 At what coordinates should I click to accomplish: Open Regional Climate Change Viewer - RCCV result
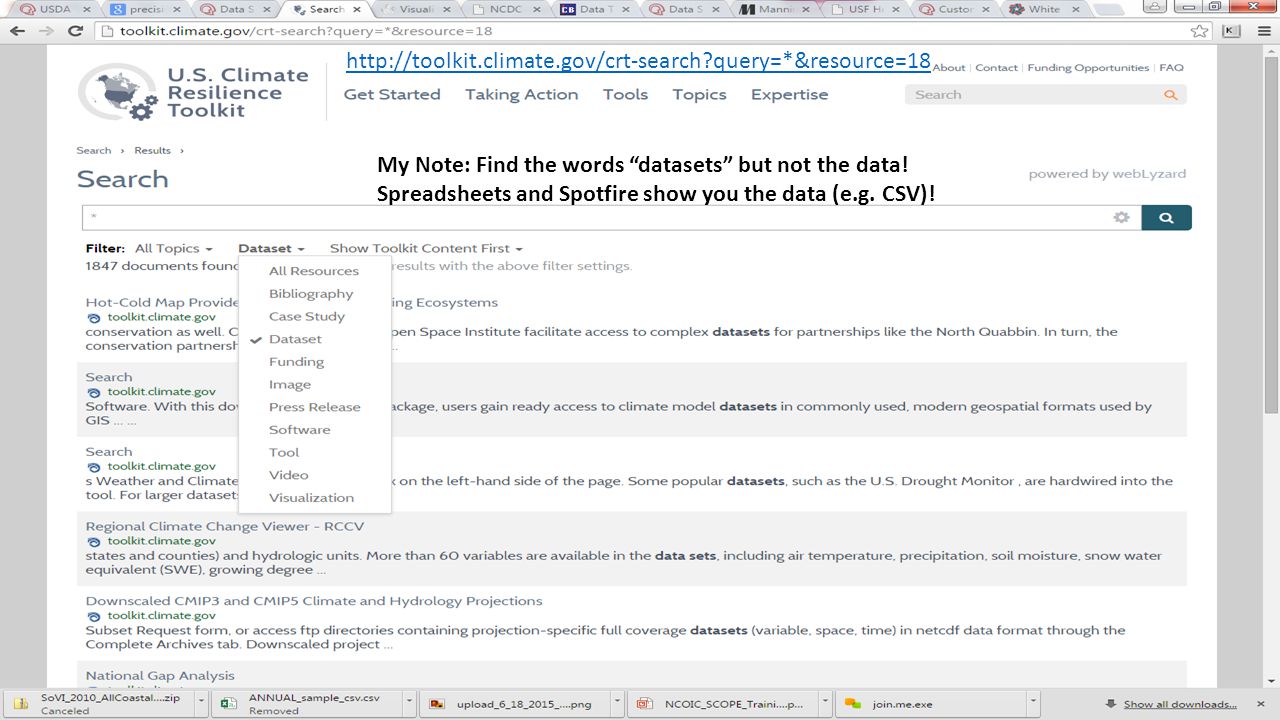tap(225, 526)
